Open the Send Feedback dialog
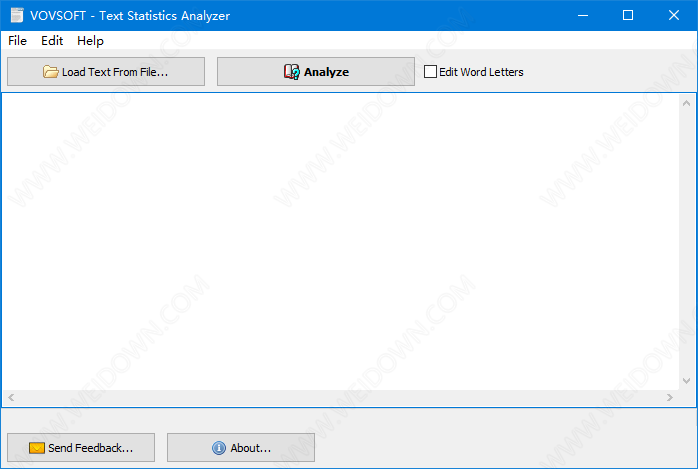698x469 pixels. coord(81,448)
